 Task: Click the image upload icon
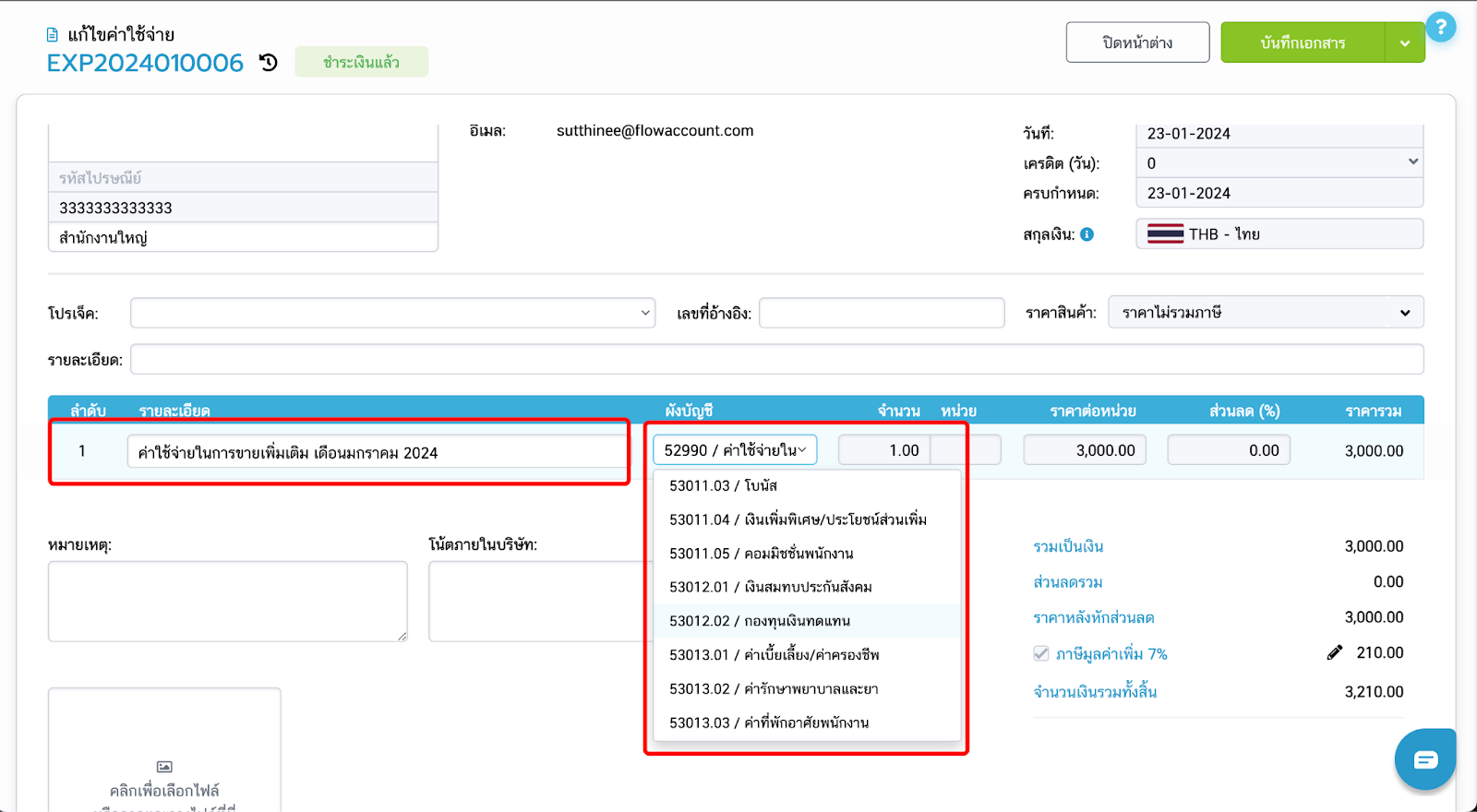164,767
